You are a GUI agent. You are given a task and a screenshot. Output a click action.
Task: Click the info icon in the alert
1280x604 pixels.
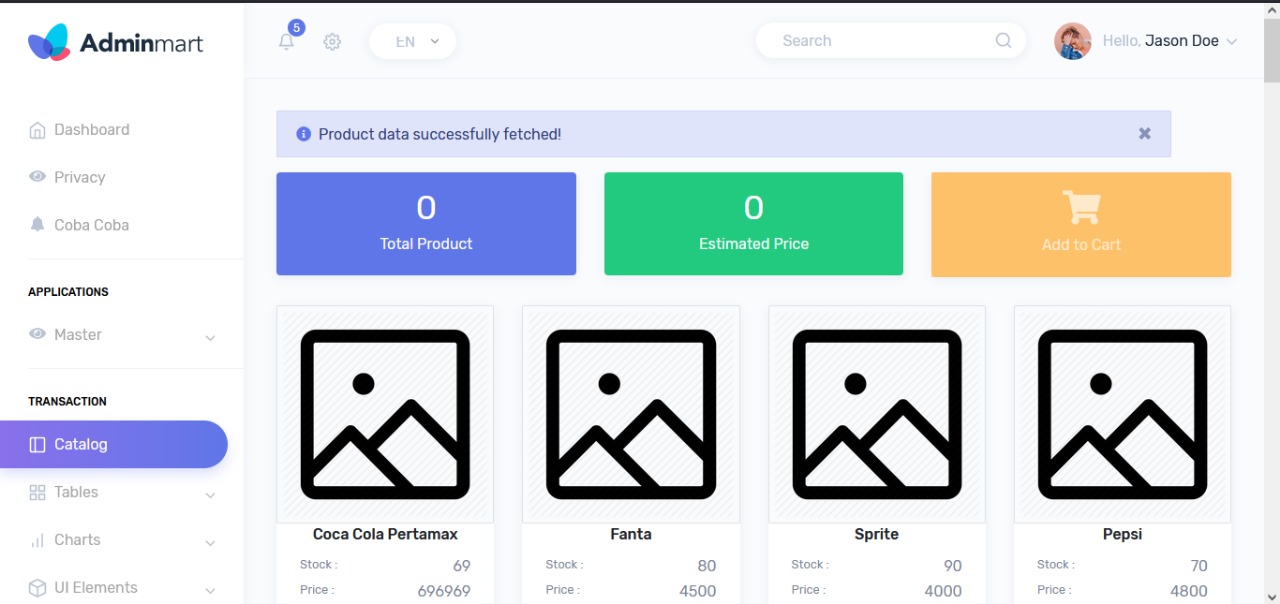(x=304, y=134)
